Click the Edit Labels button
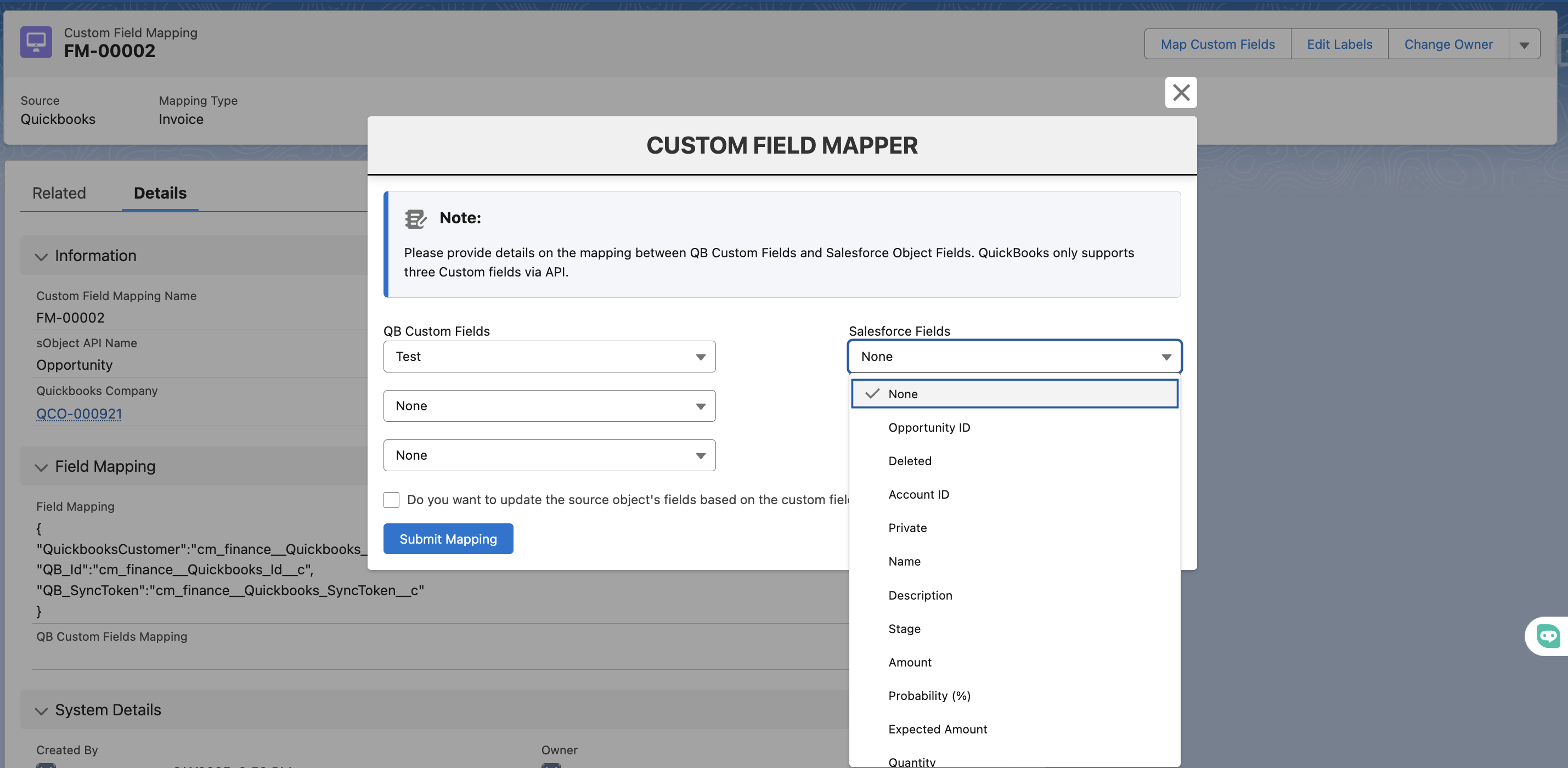Screen dimensions: 1568x768 point(1339,44)
